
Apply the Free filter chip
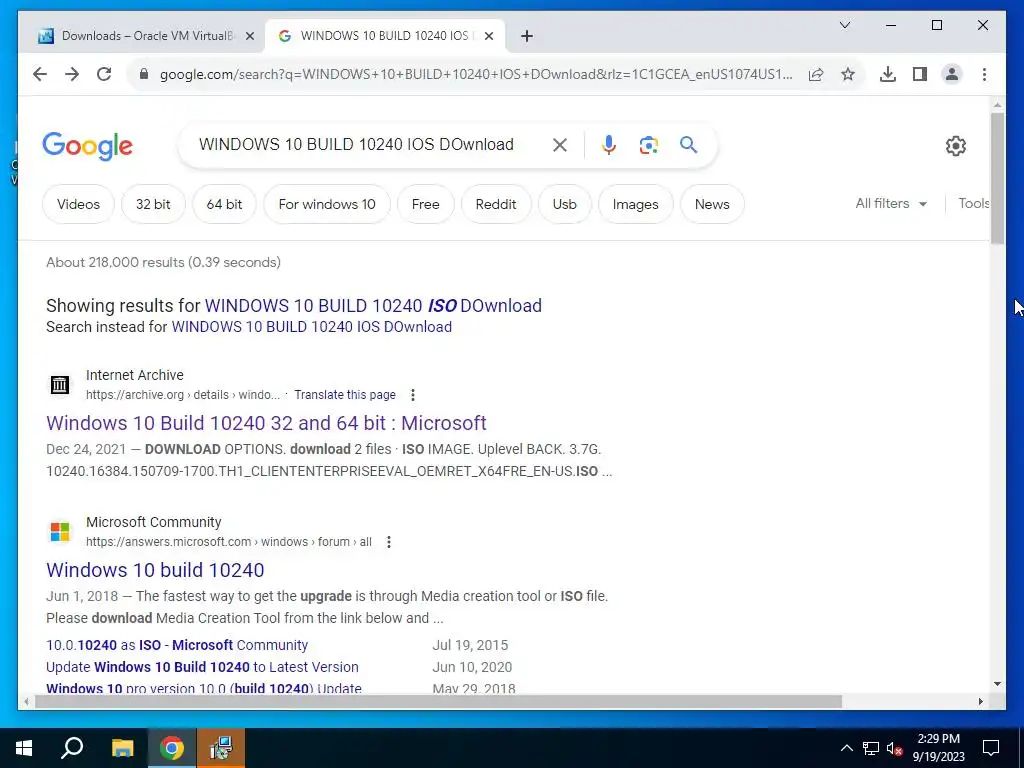click(x=425, y=204)
